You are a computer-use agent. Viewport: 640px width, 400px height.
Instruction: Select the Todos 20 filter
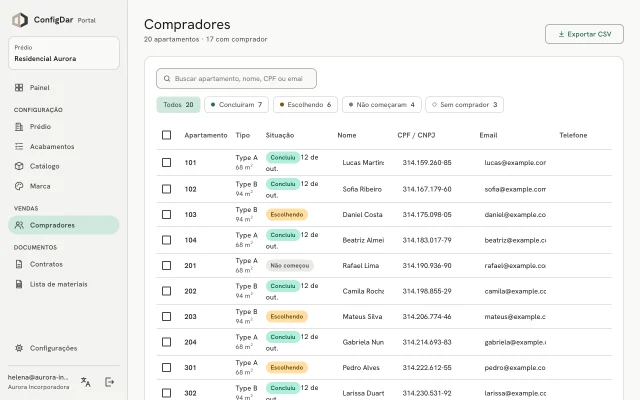pyautogui.click(x=178, y=104)
